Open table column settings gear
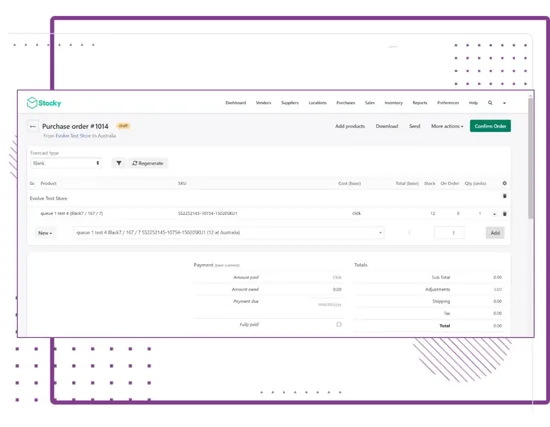Viewport: 550px width, 427px height. [504, 183]
